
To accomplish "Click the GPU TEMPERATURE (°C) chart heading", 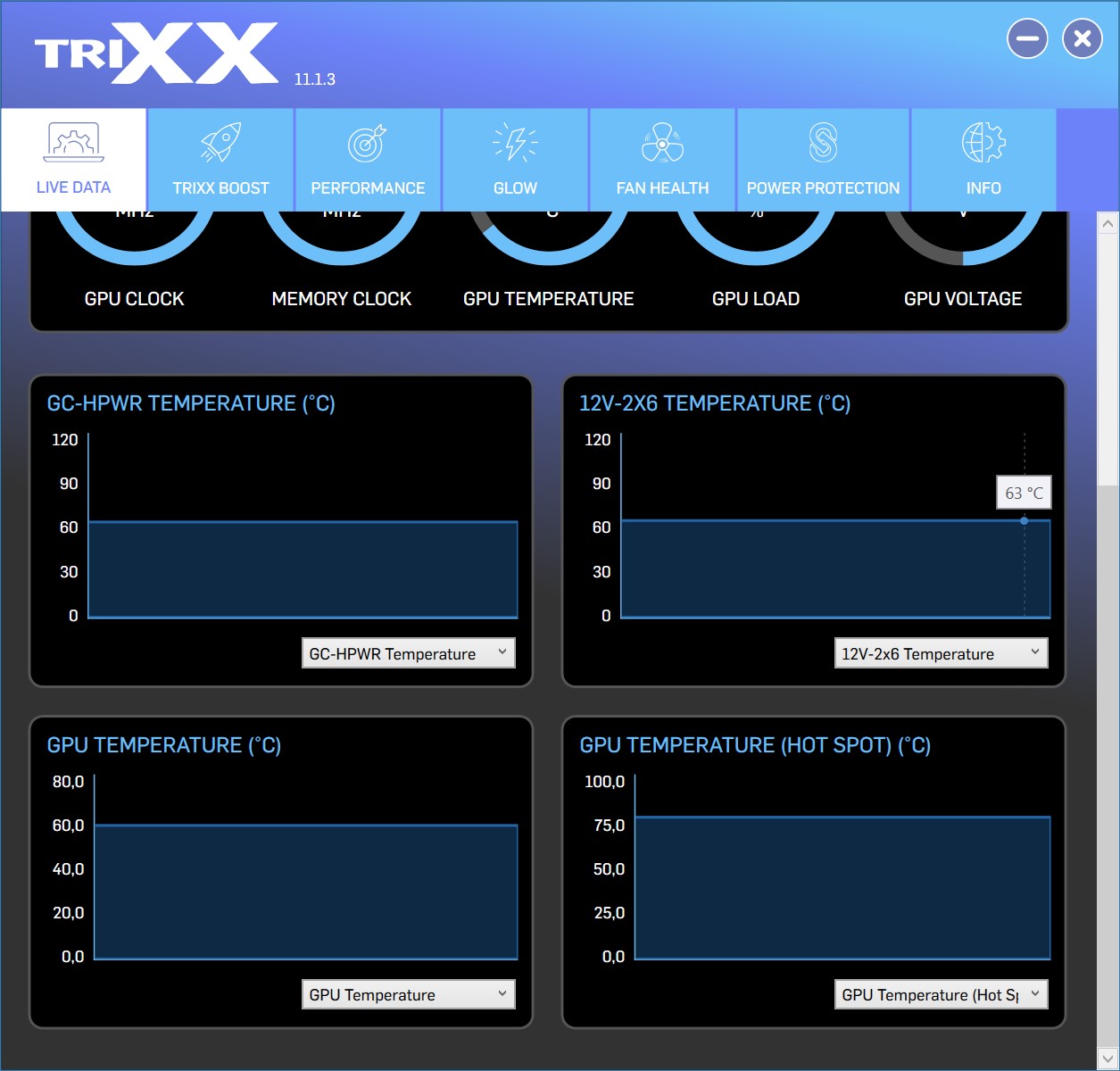I will pos(164,745).
